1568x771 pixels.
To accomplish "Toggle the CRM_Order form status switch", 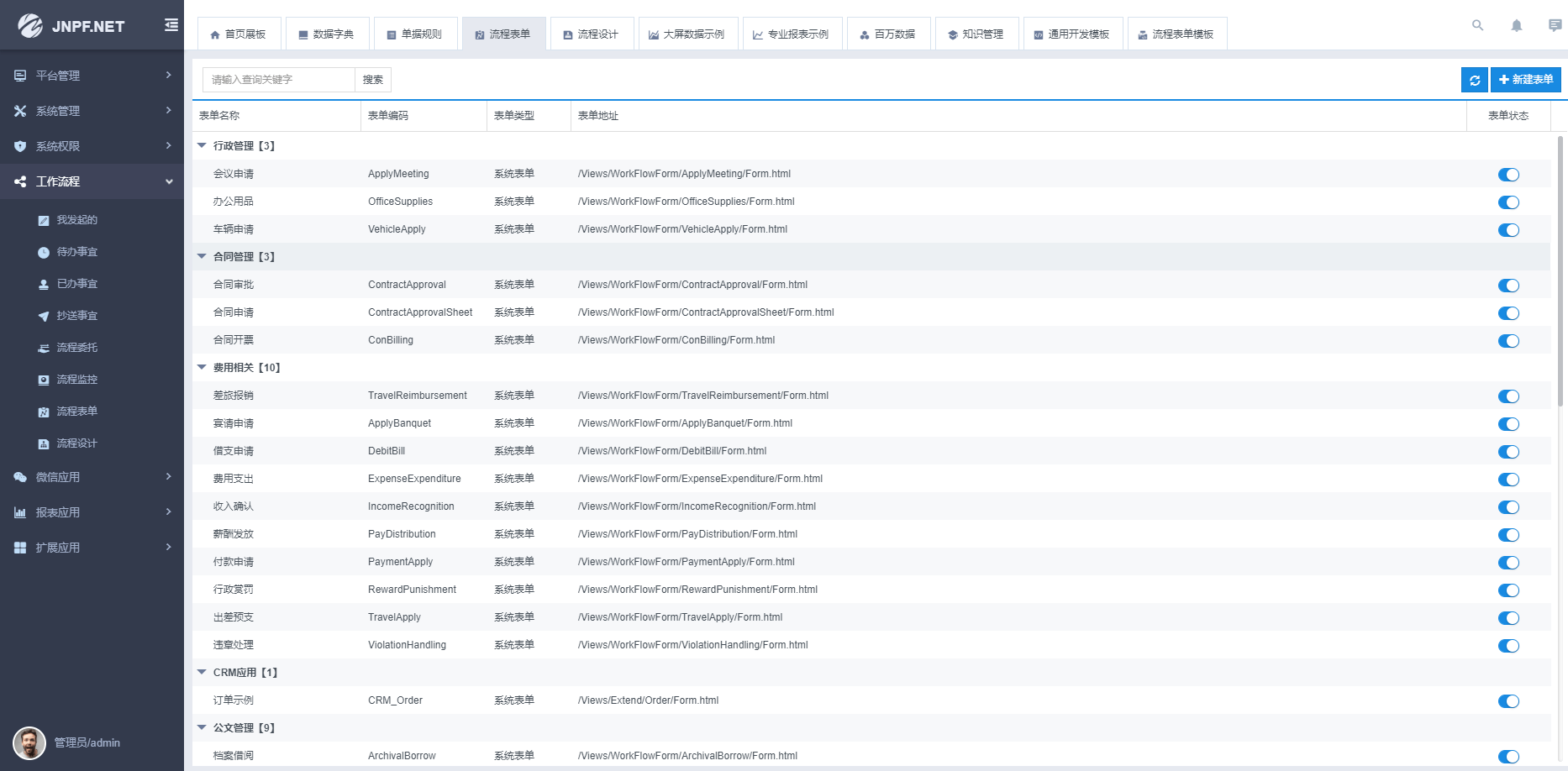I will tap(1508, 701).
